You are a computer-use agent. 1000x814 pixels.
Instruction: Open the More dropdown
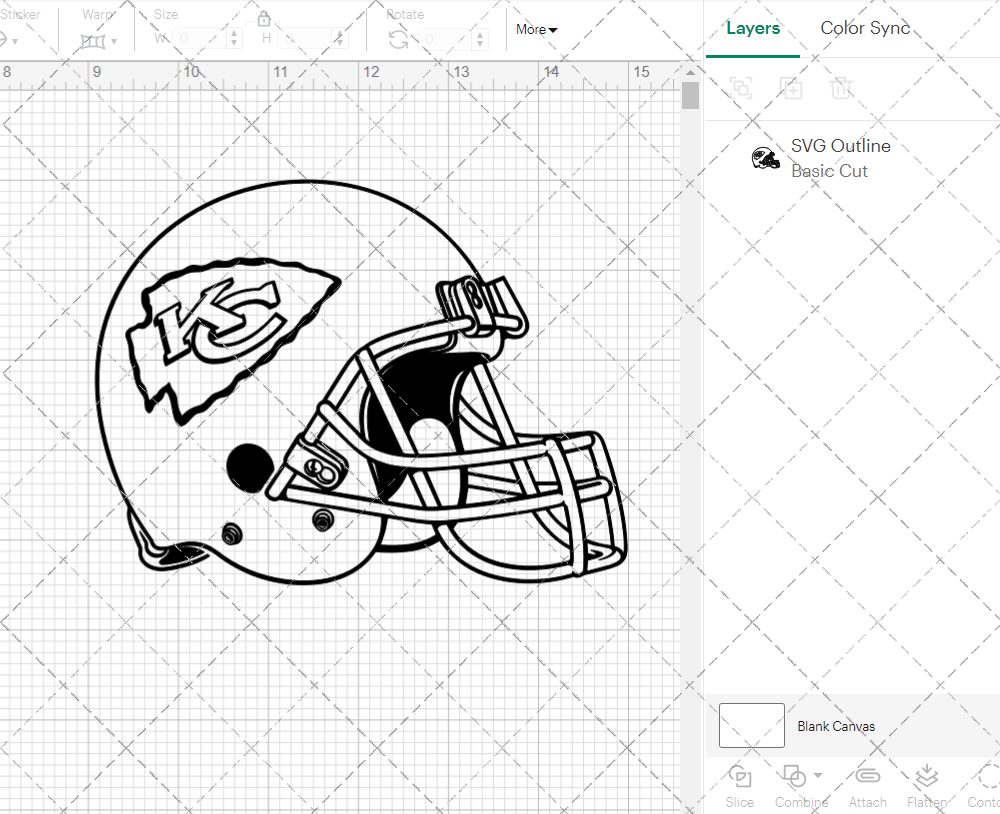[536, 30]
